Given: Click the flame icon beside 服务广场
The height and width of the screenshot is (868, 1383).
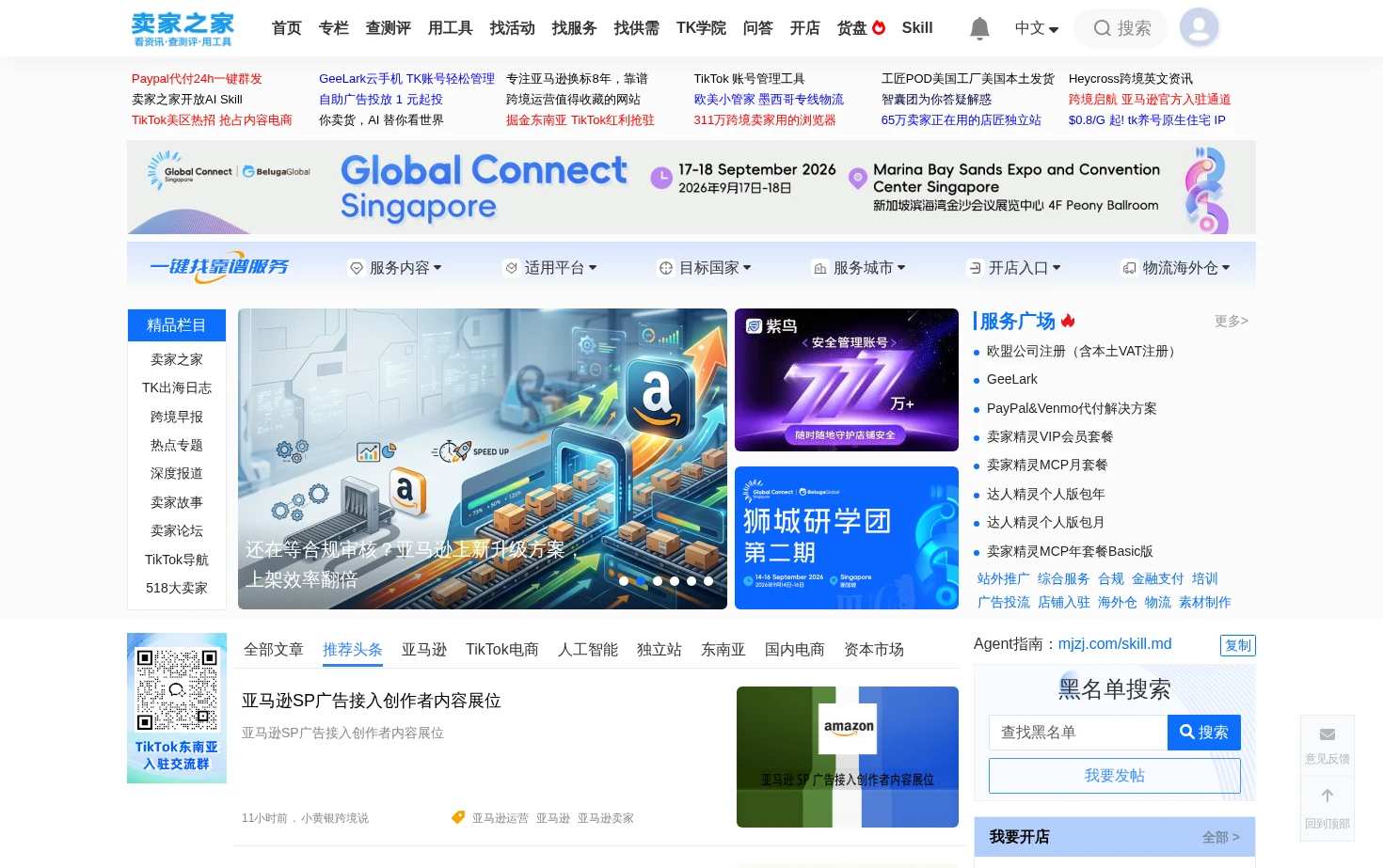Looking at the screenshot, I should 1068,321.
